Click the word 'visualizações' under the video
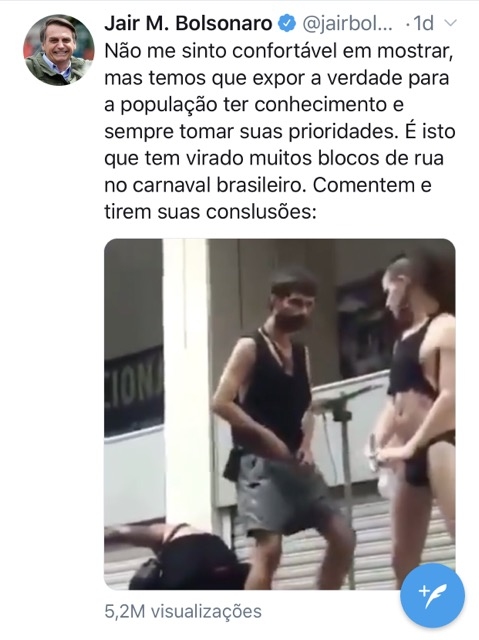The width and height of the screenshot is (479, 640). [206, 611]
